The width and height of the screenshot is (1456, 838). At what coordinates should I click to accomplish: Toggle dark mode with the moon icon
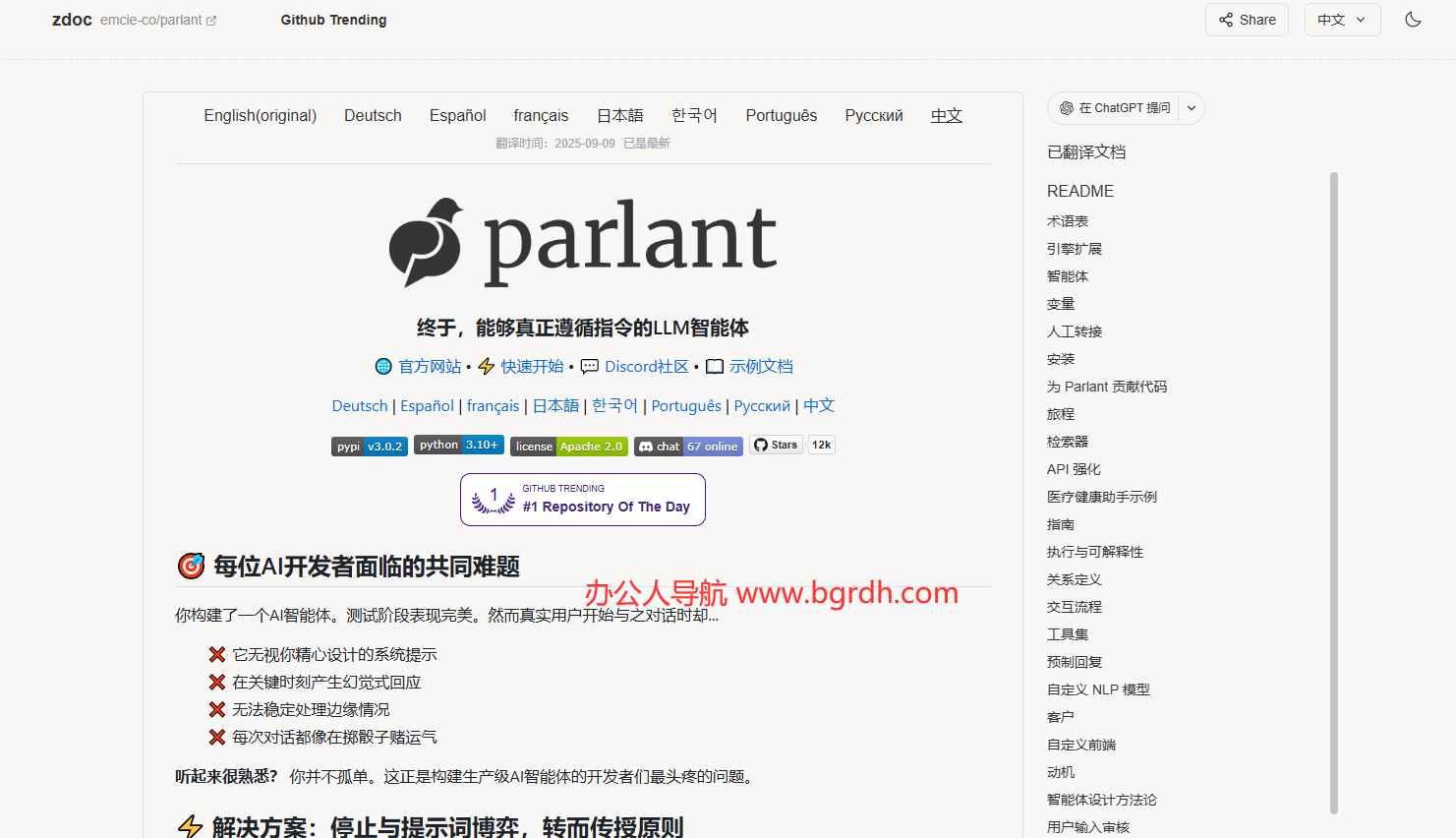point(1413,19)
